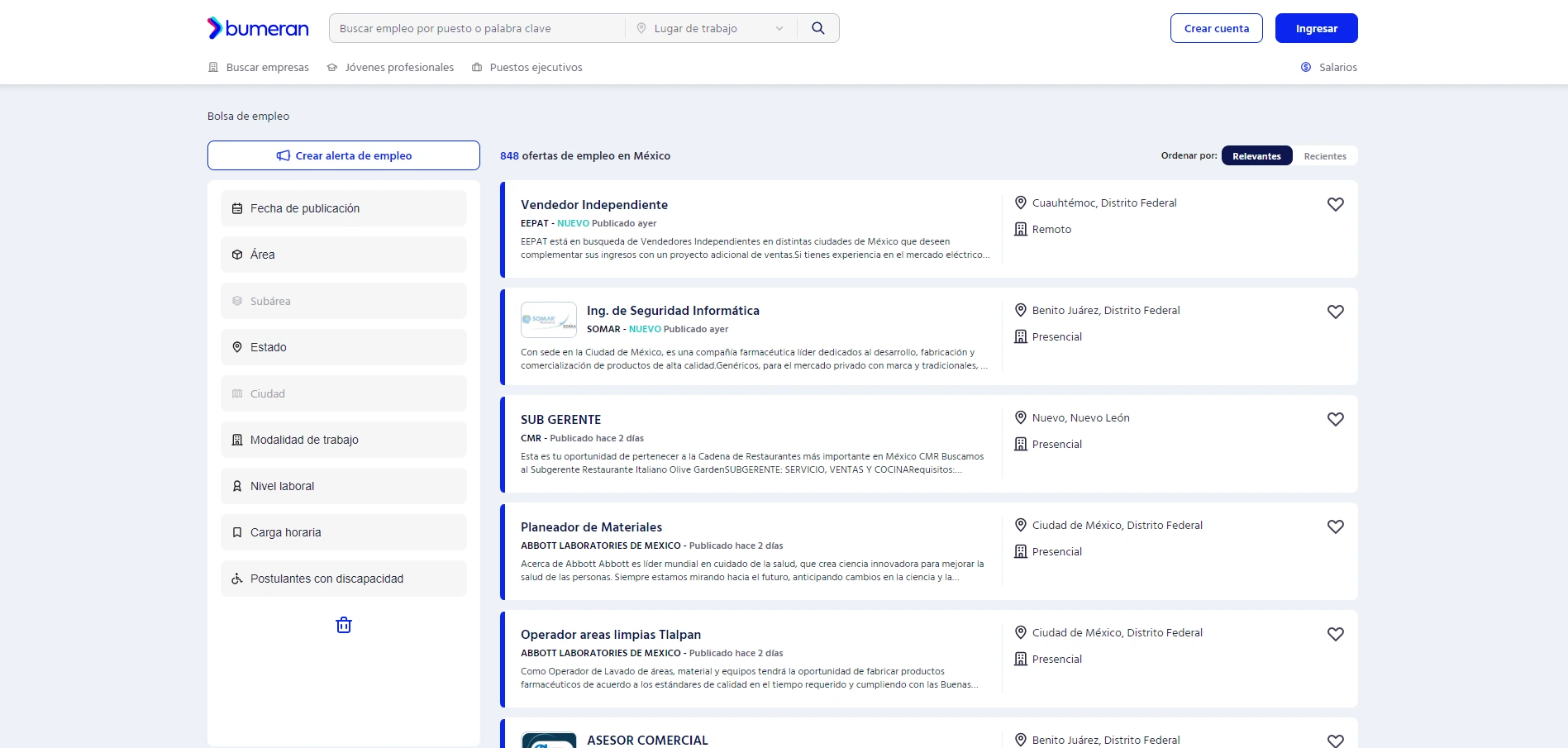Mark Planeador de Materiales as favorite
Screen dimensions: 1568x748
1336,526
